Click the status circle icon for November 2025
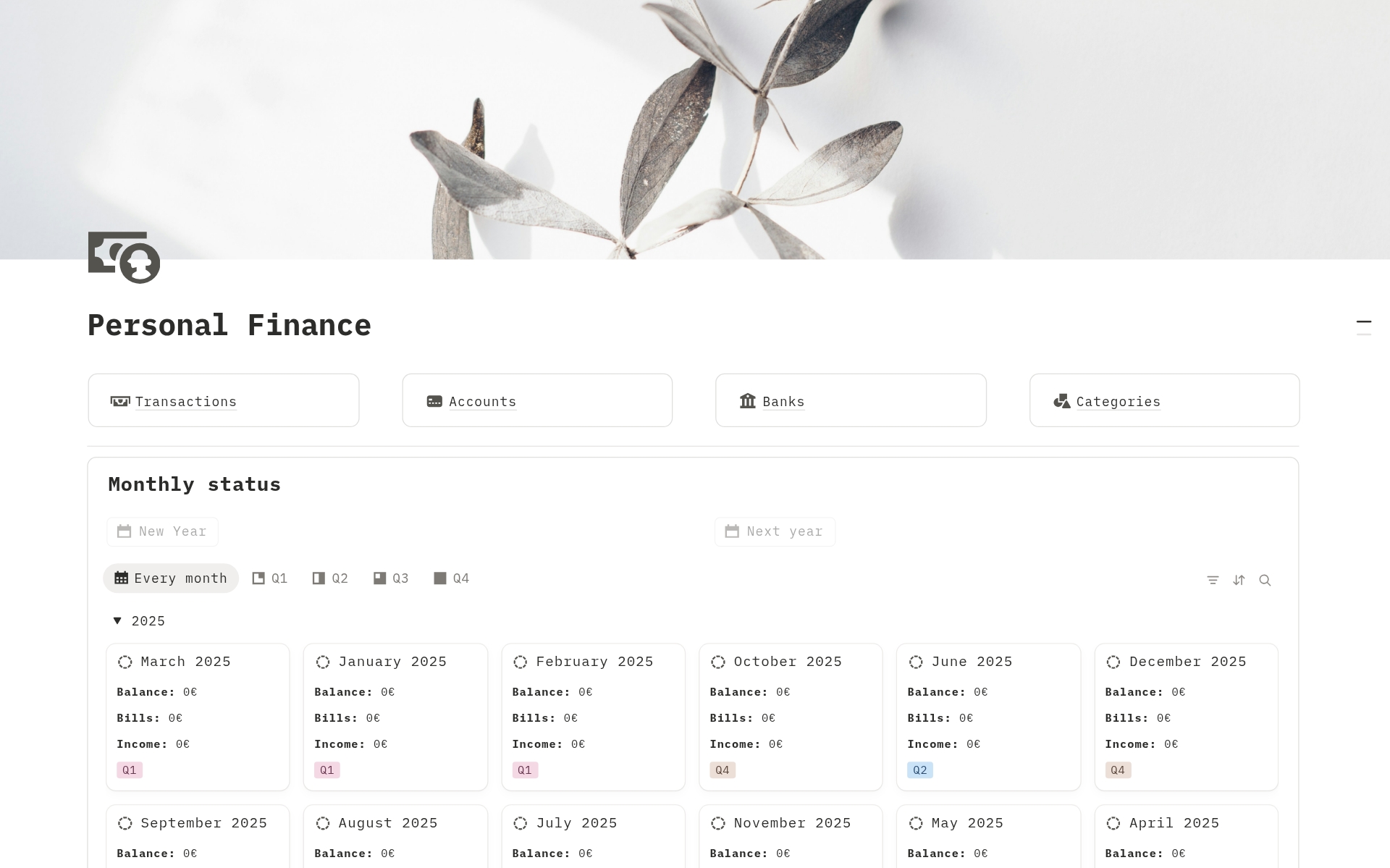This screenshot has width=1390, height=868. (x=718, y=823)
